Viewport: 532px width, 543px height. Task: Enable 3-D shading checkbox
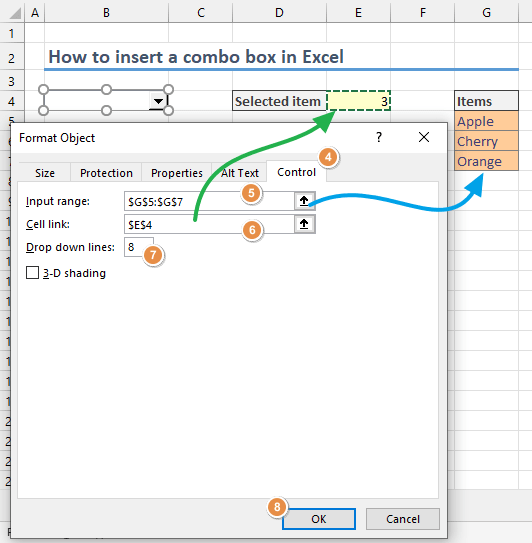coord(32,273)
